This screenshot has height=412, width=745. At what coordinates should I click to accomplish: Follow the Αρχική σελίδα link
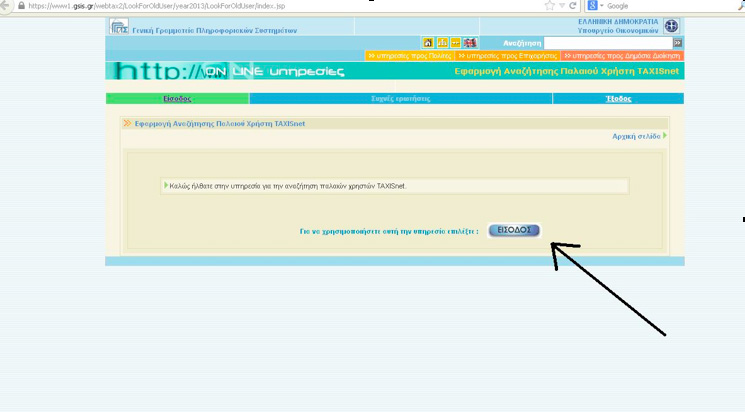tap(636, 136)
